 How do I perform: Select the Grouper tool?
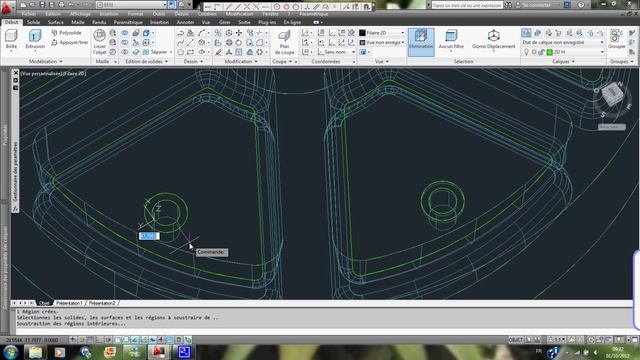617,39
